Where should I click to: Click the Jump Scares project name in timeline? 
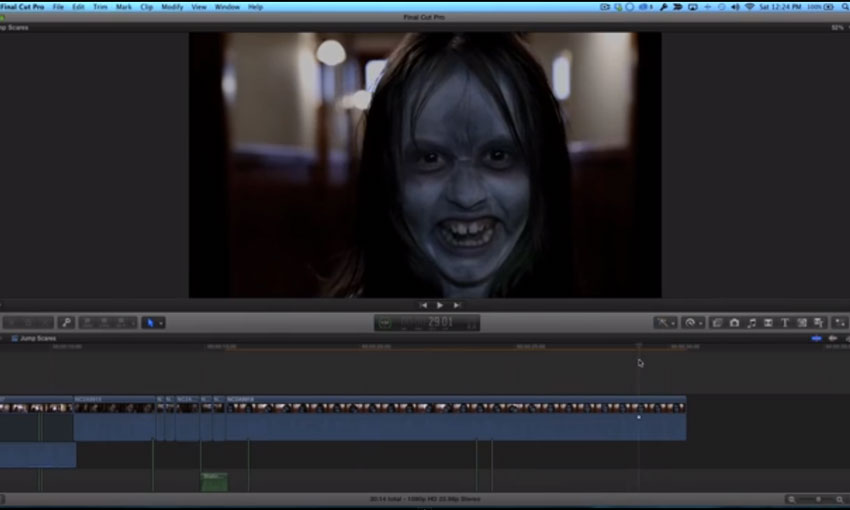38,338
